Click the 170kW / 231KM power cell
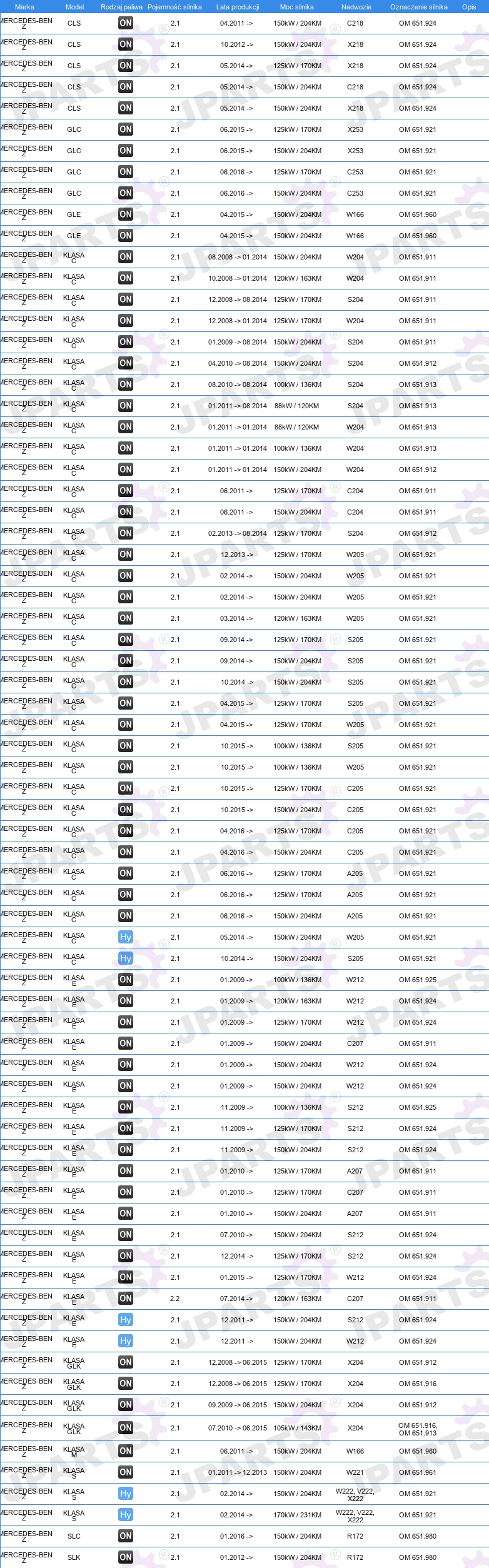The width and height of the screenshot is (489, 1568). click(x=297, y=1515)
